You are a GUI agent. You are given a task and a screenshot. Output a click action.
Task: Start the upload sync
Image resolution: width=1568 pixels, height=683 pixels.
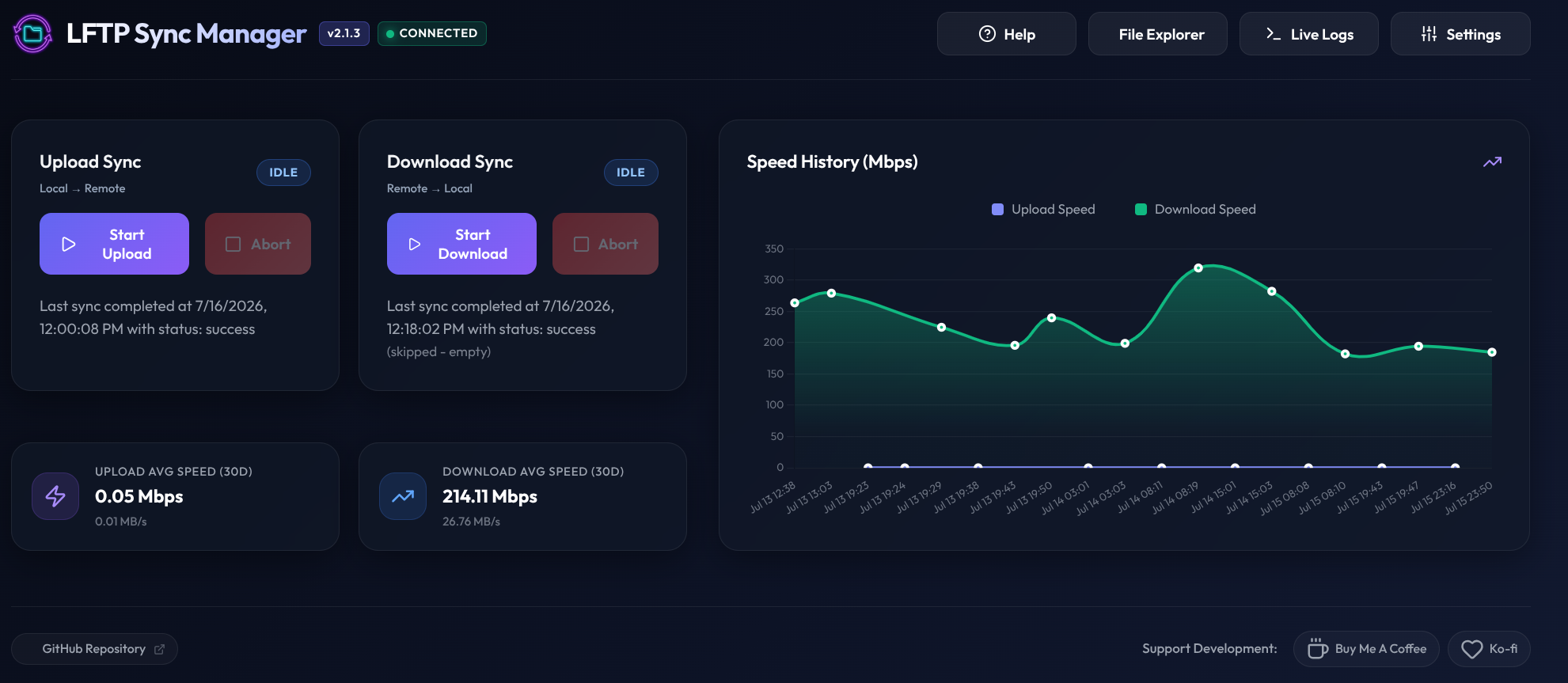tap(114, 244)
